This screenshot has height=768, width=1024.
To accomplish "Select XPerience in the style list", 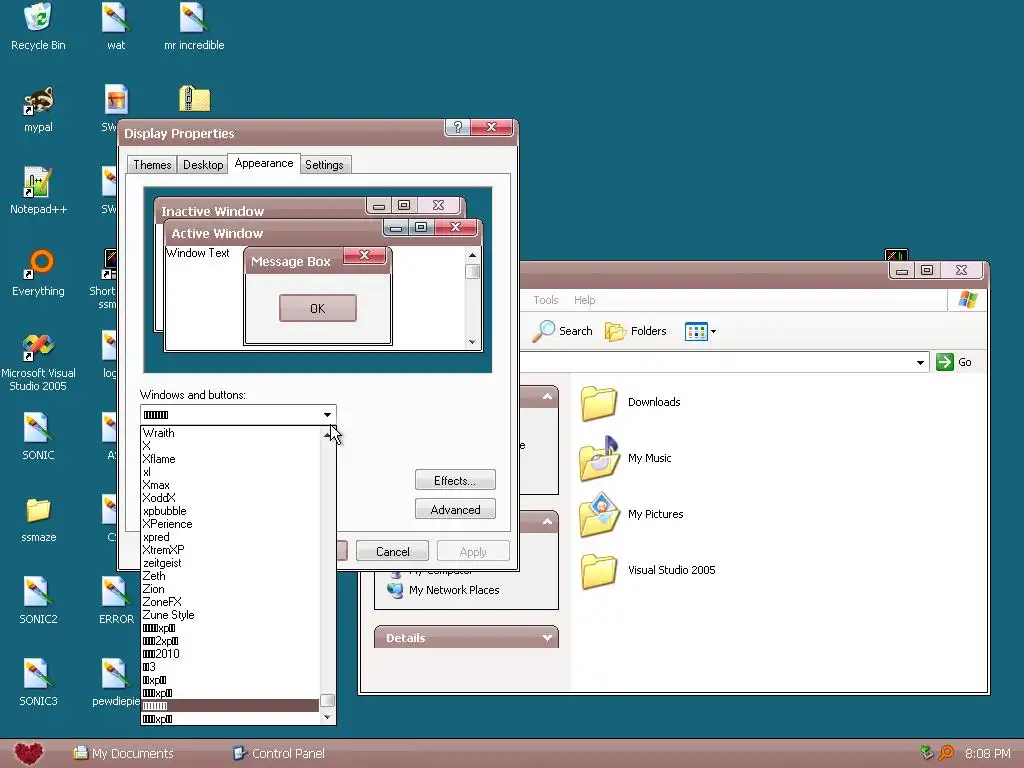I will [230, 524].
